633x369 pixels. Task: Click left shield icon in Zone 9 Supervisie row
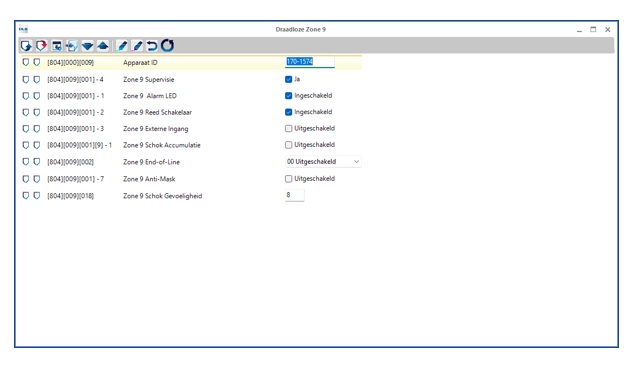[25, 80]
